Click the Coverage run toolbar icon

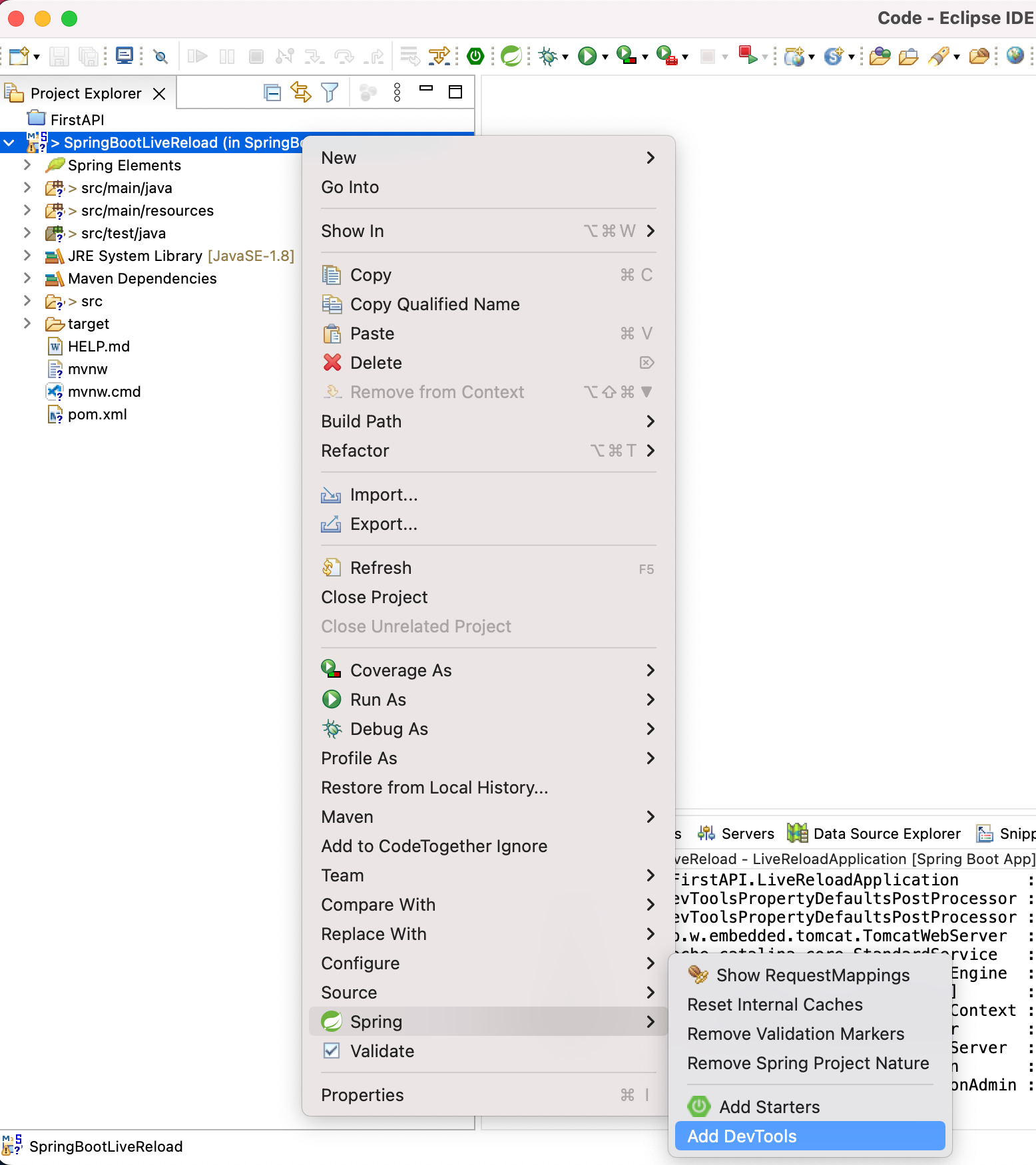[627, 56]
